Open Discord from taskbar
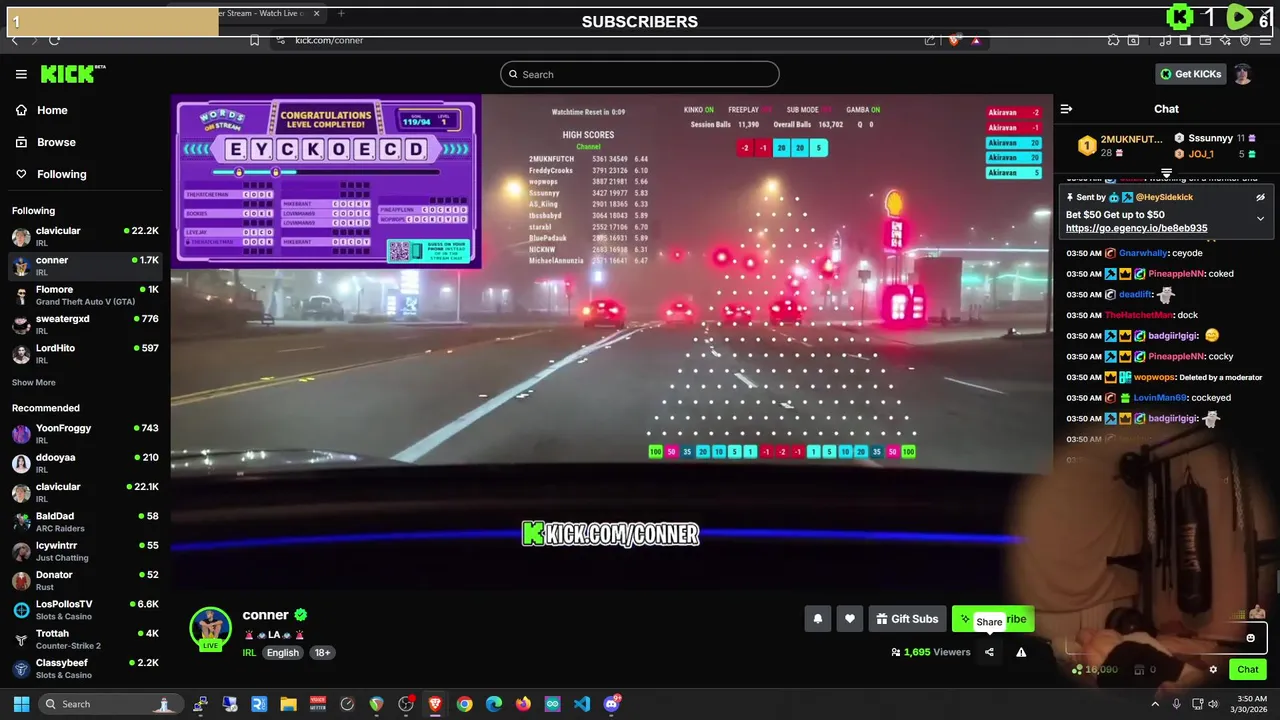The image size is (1280, 720). click(612, 704)
